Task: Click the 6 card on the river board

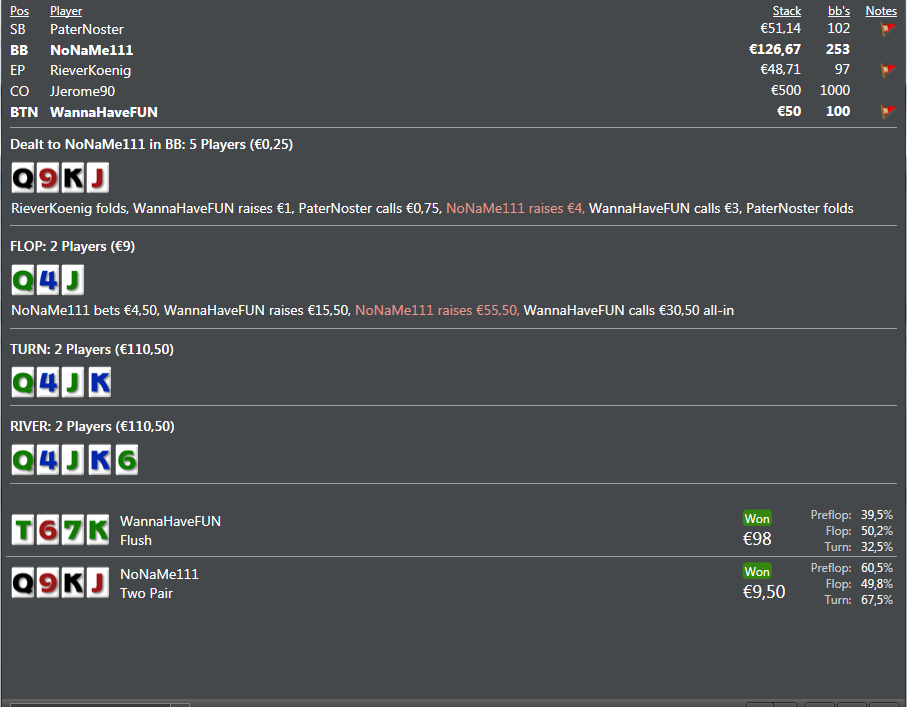Action: 126,460
